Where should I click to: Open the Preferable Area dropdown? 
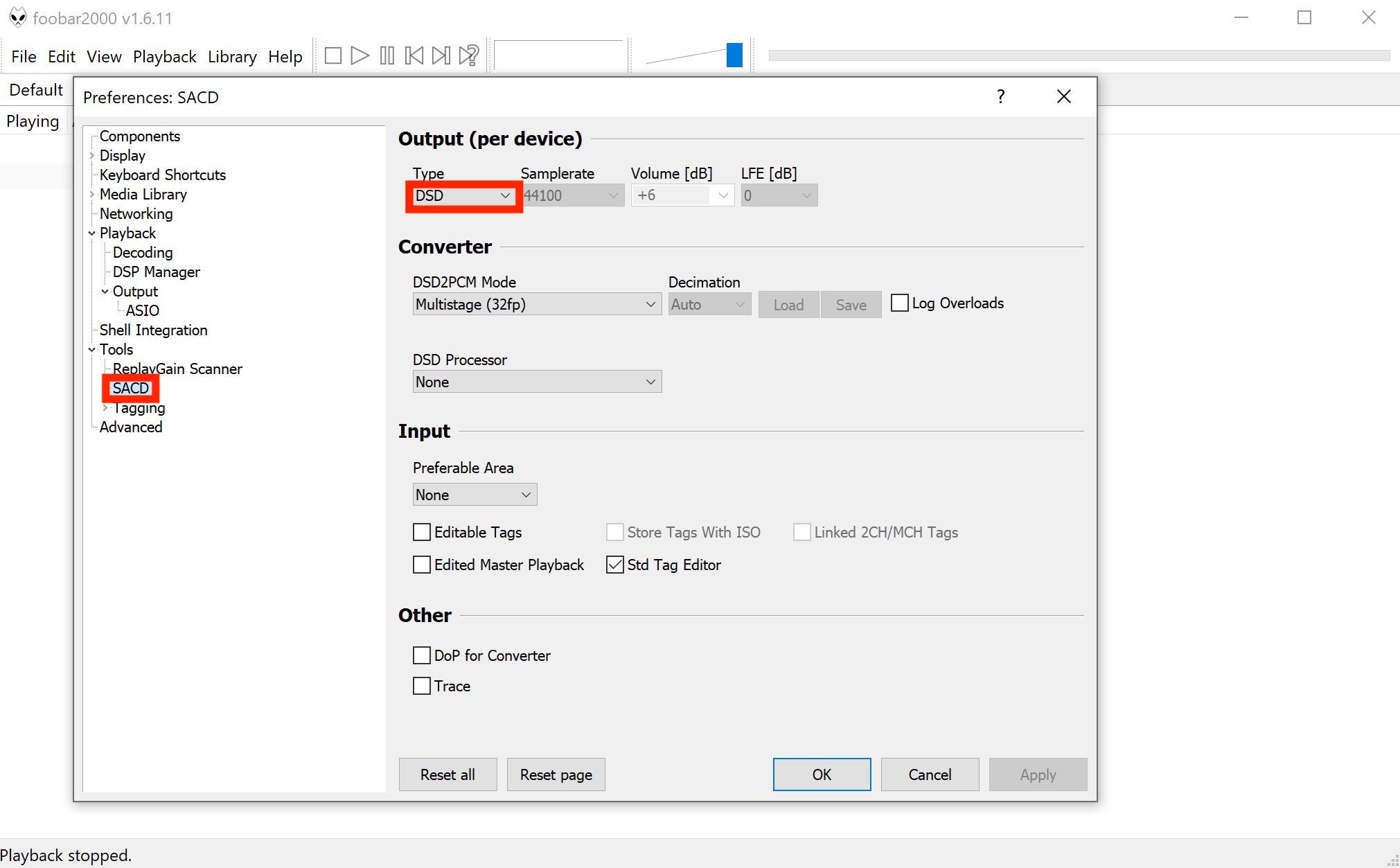click(475, 495)
